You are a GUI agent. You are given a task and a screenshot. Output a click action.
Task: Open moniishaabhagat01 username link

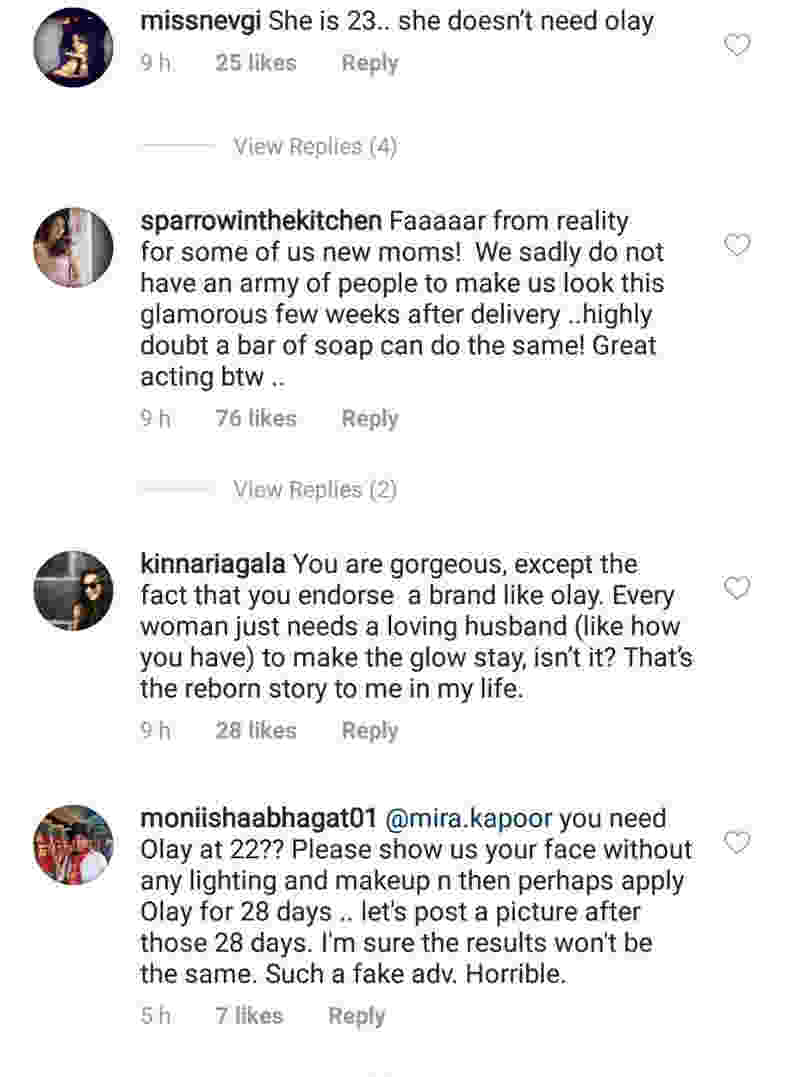pyautogui.click(x=258, y=818)
